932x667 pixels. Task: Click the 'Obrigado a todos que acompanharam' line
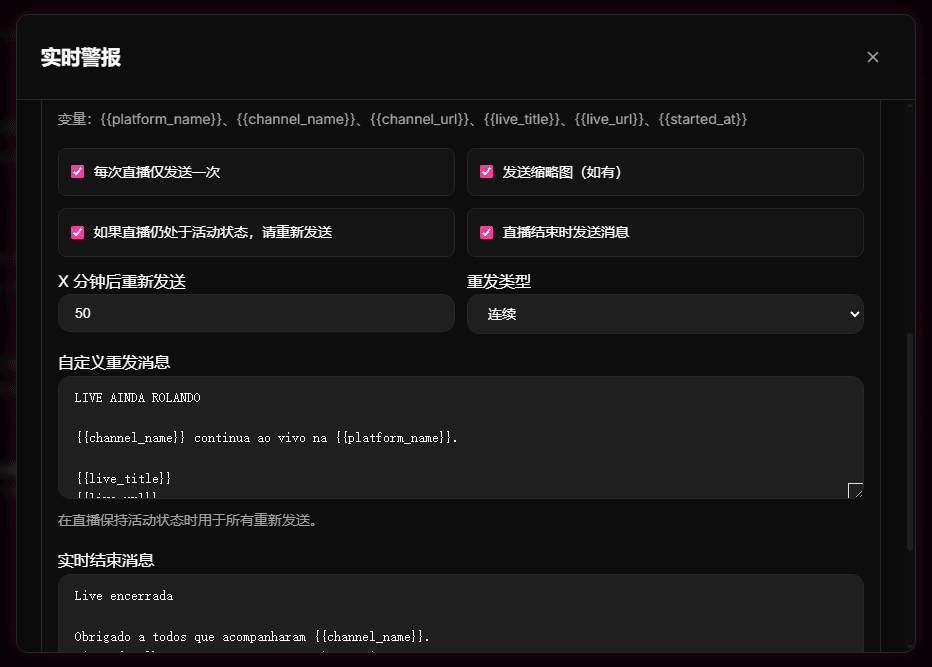pos(252,637)
